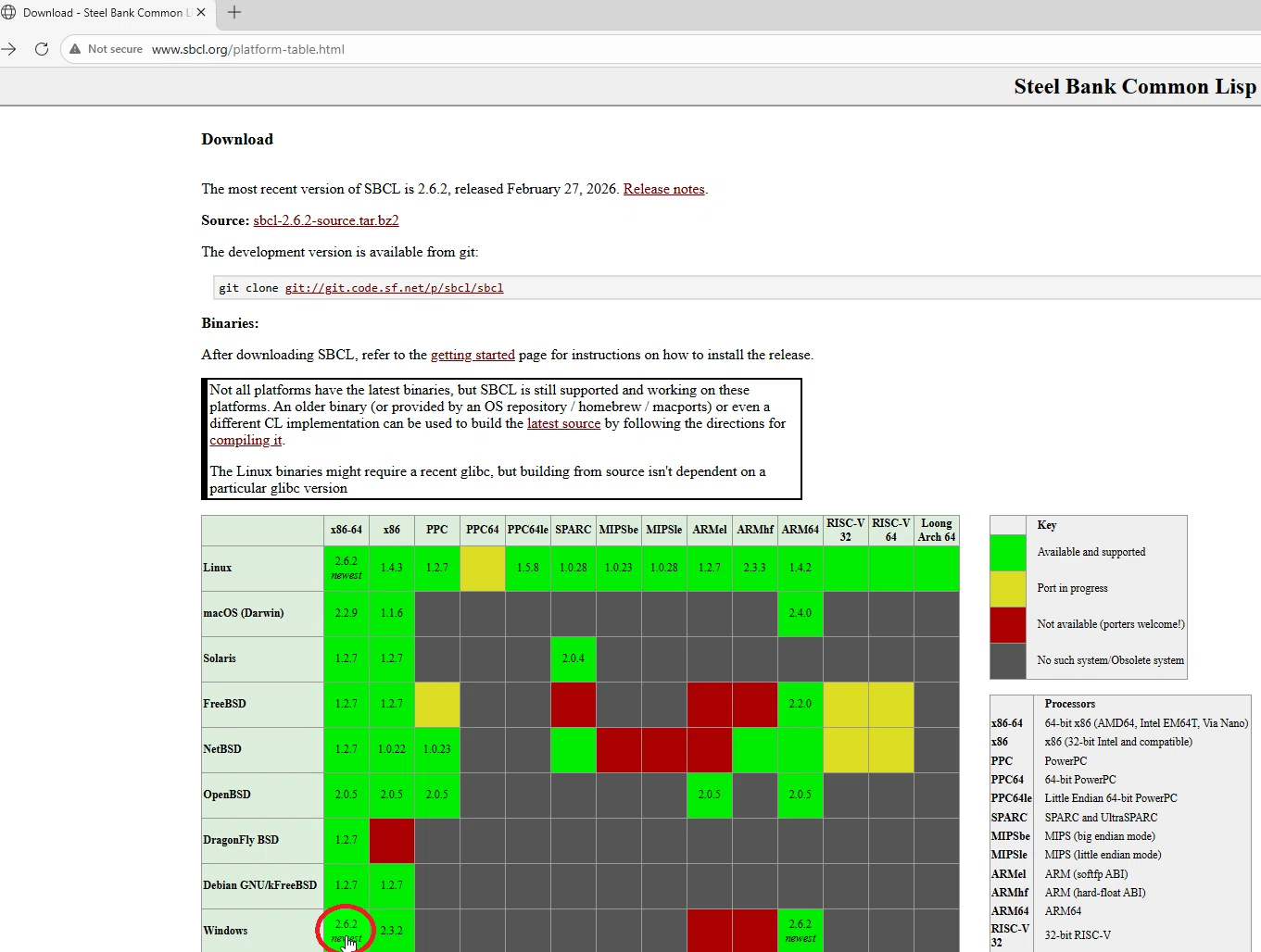Image resolution: width=1261 pixels, height=952 pixels.
Task: Click the PPC64le column header
Action: [x=528, y=530]
